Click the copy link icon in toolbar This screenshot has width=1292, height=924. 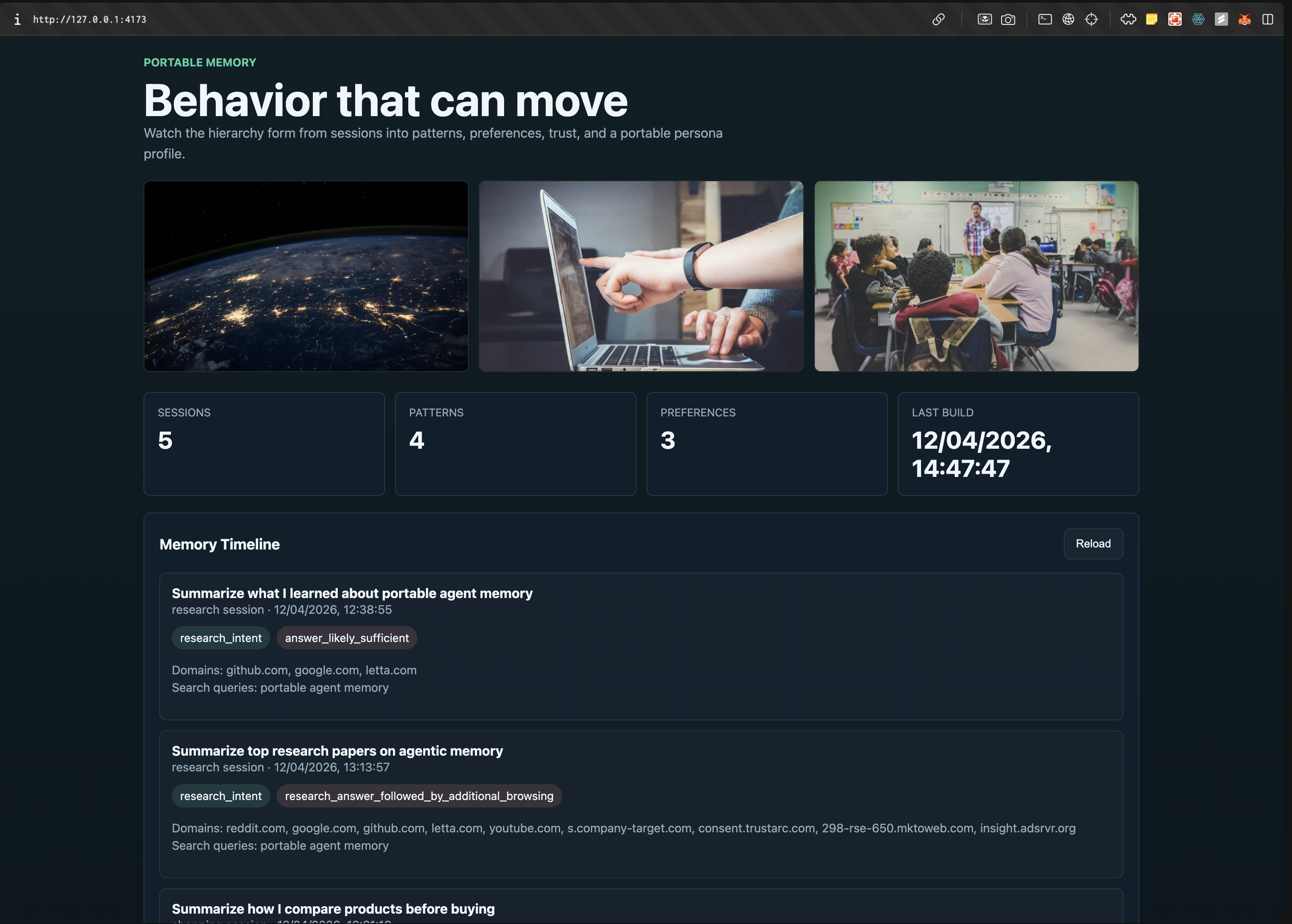point(939,19)
